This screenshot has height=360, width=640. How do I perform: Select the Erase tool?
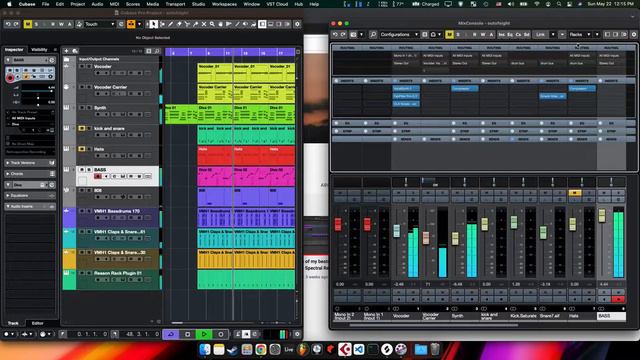click(x=179, y=24)
